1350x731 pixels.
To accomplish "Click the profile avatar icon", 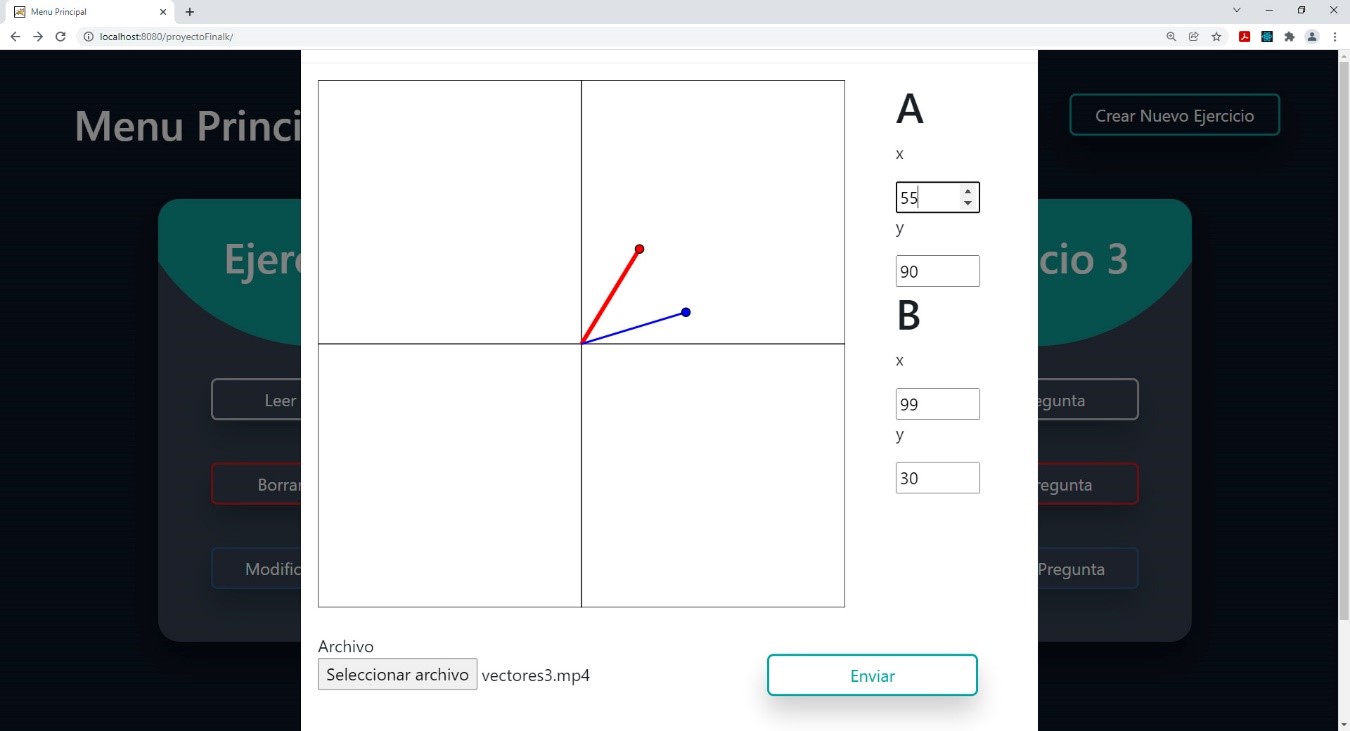I will [x=1312, y=37].
